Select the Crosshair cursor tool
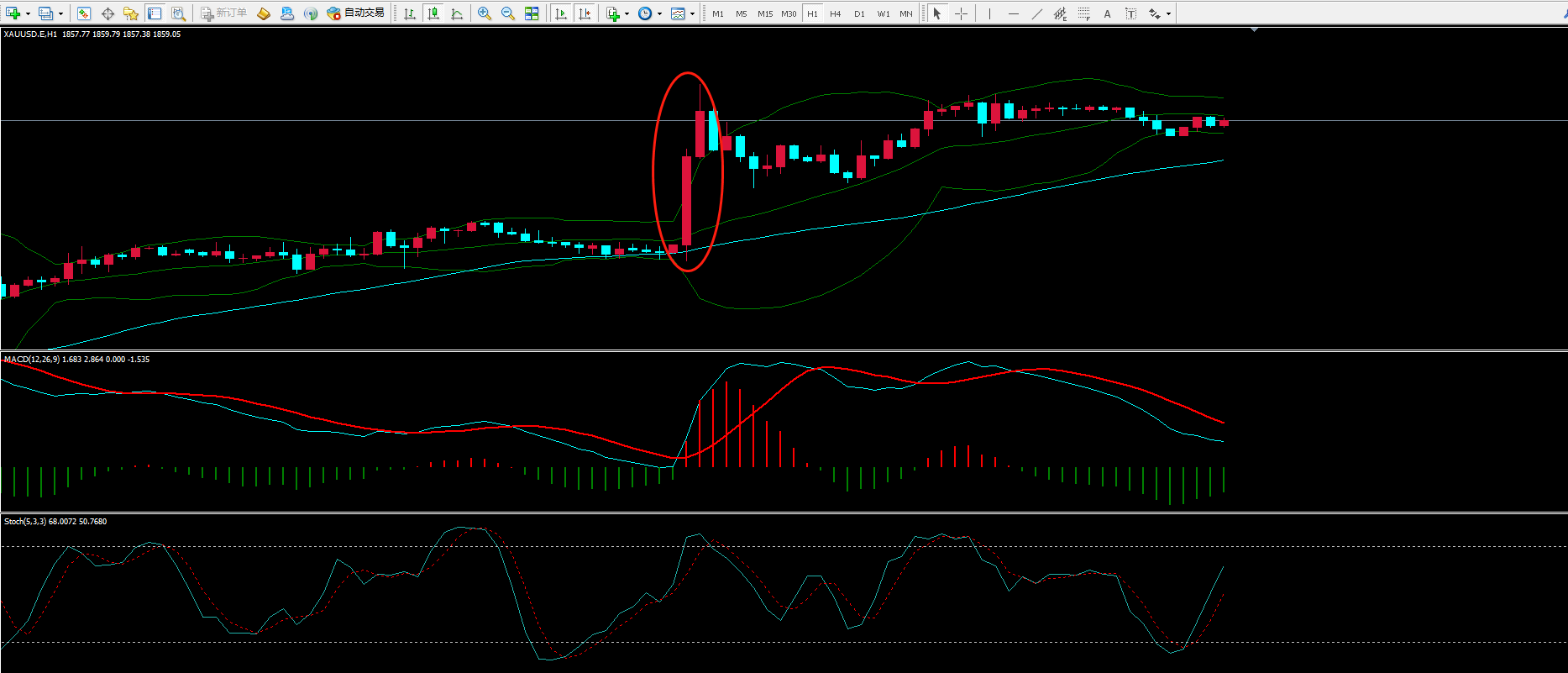The image size is (1568, 673). 961,13
